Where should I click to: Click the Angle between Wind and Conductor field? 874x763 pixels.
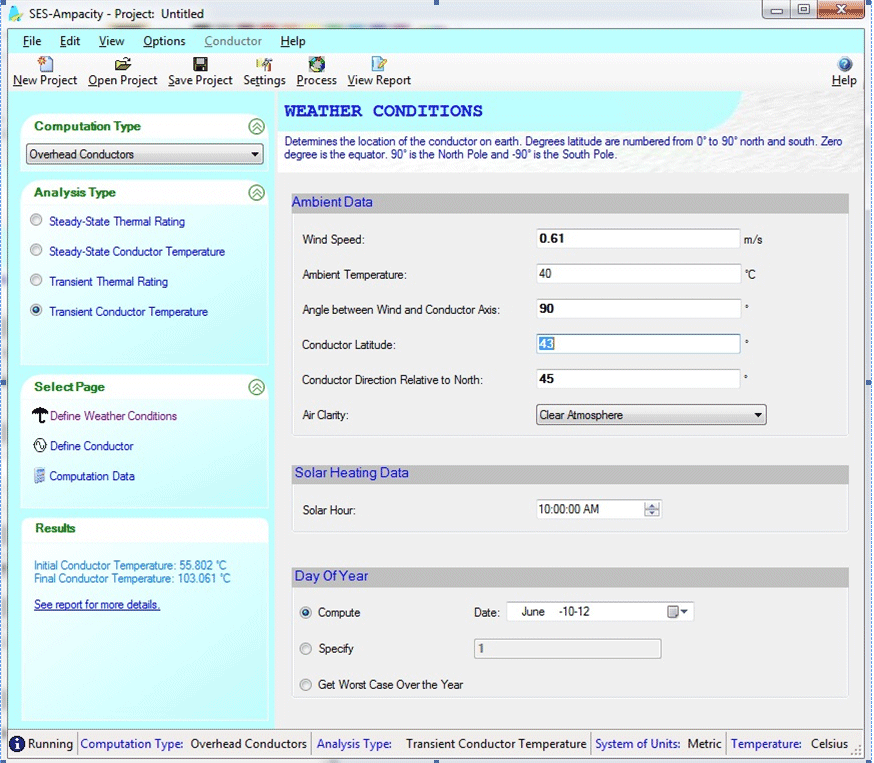click(x=638, y=309)
